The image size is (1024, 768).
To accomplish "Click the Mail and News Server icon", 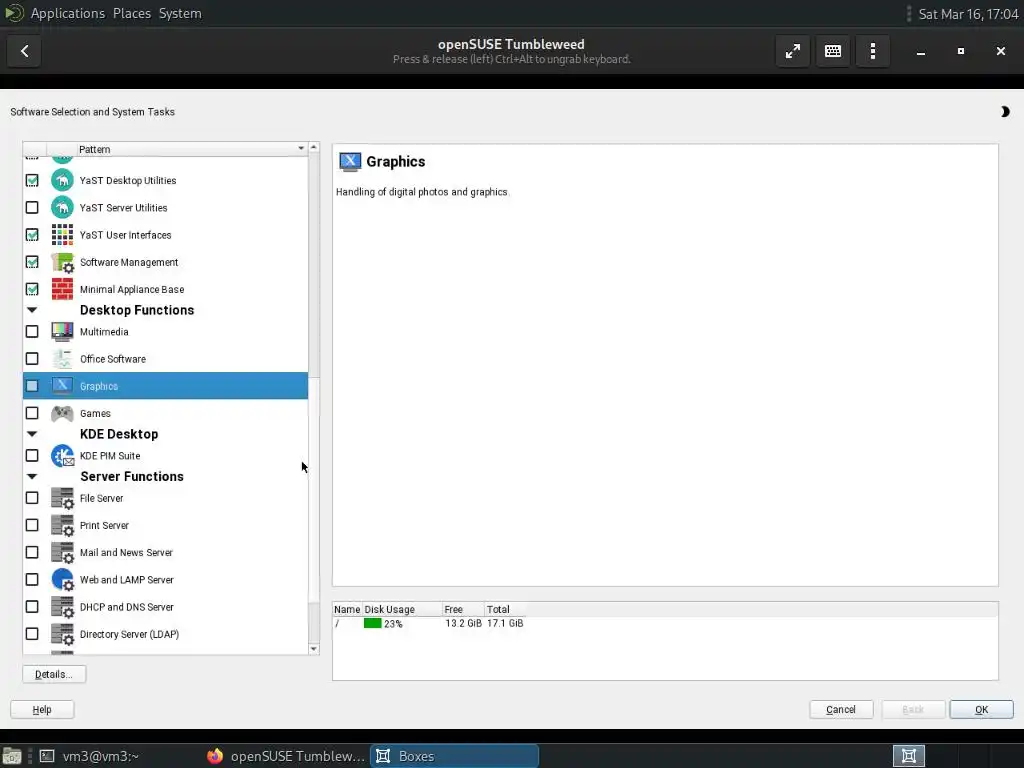I will pyautogui.click(x=62, y=552).
